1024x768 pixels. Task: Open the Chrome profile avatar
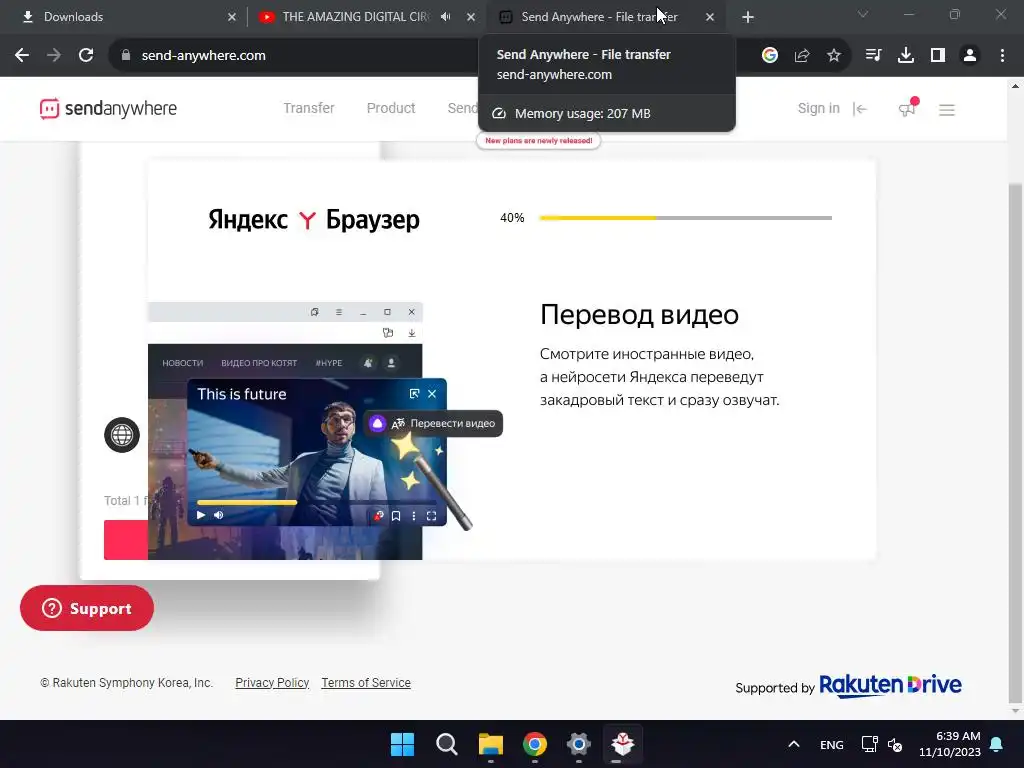(970, 56)
